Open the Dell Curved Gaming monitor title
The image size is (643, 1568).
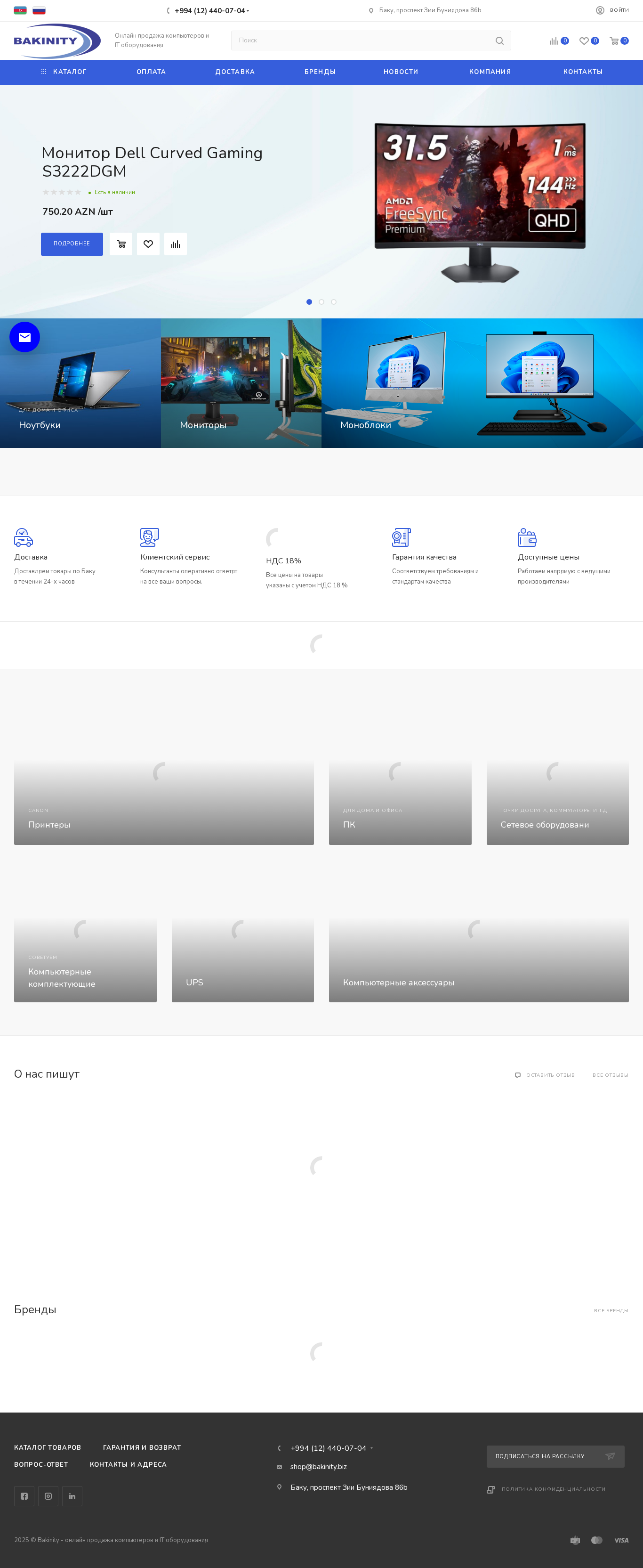pyautogui.click(x=152, y=162)
